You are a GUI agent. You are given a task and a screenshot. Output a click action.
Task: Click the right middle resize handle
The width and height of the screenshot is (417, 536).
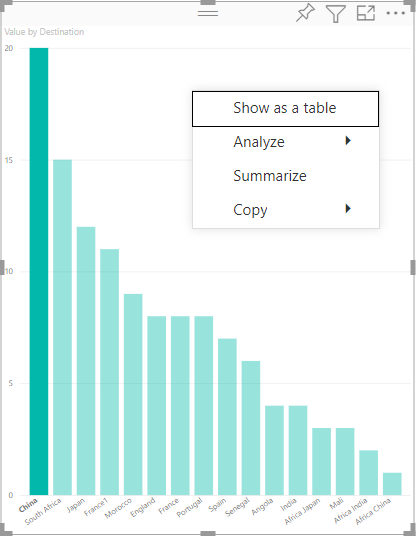click(x=413, y=267)
